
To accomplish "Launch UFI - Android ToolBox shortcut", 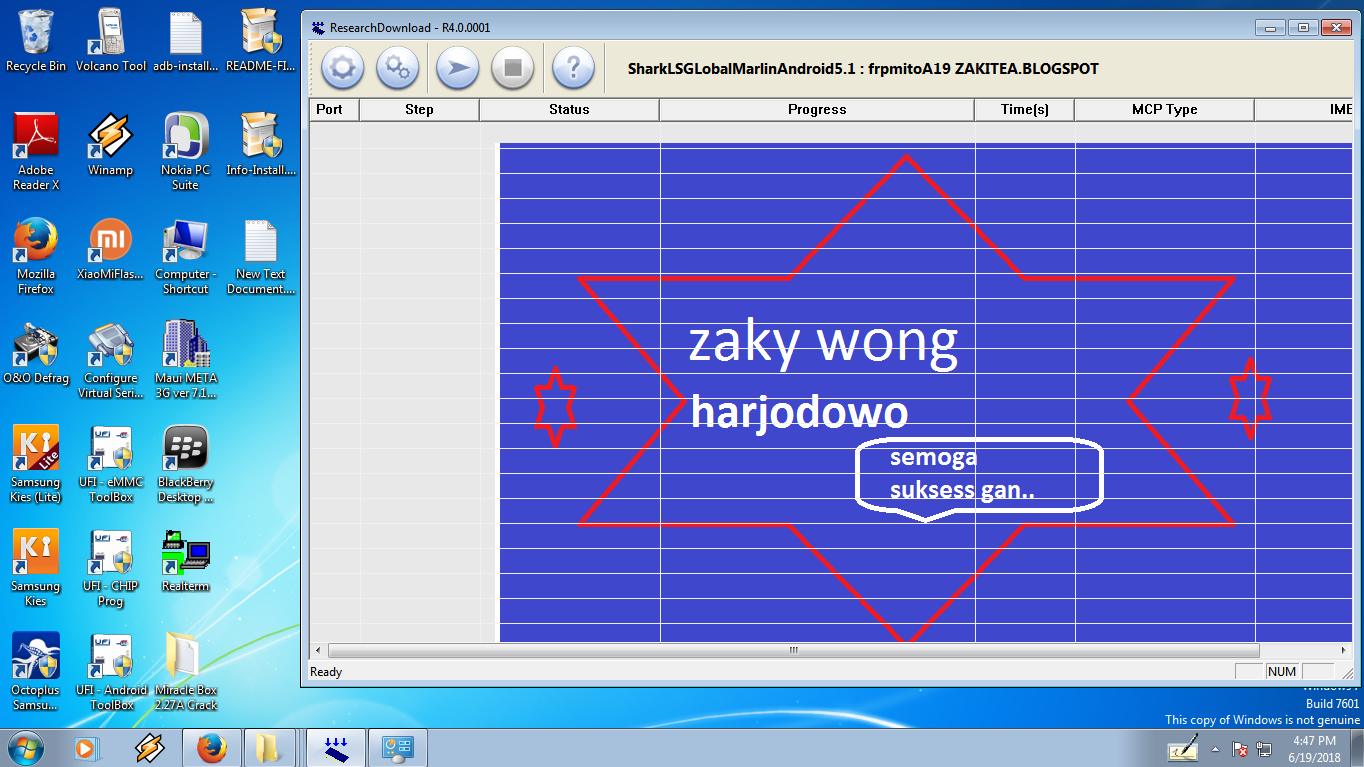I will (110, 671).
